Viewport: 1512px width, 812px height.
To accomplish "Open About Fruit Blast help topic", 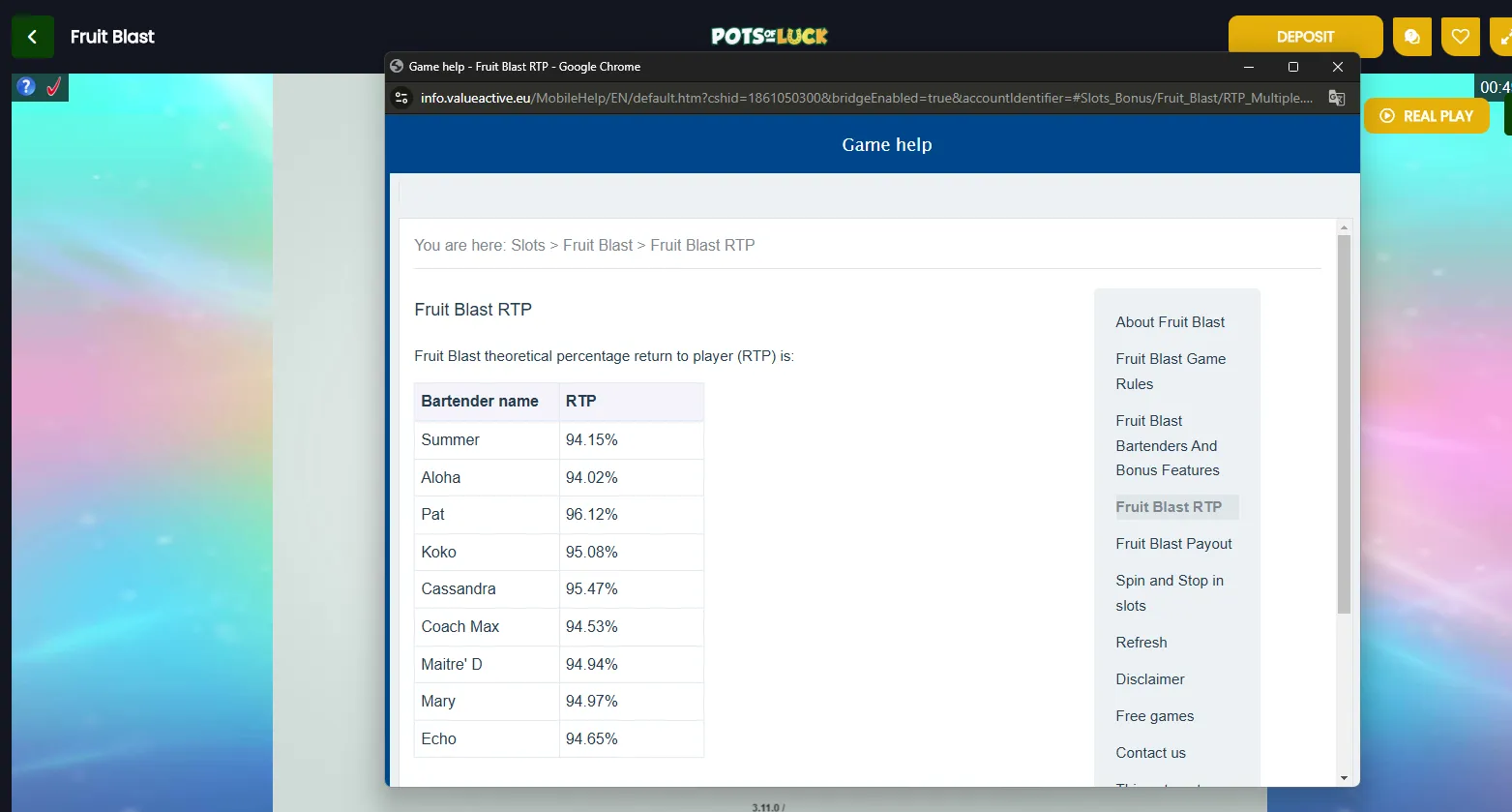I will tap(1170, 322).
